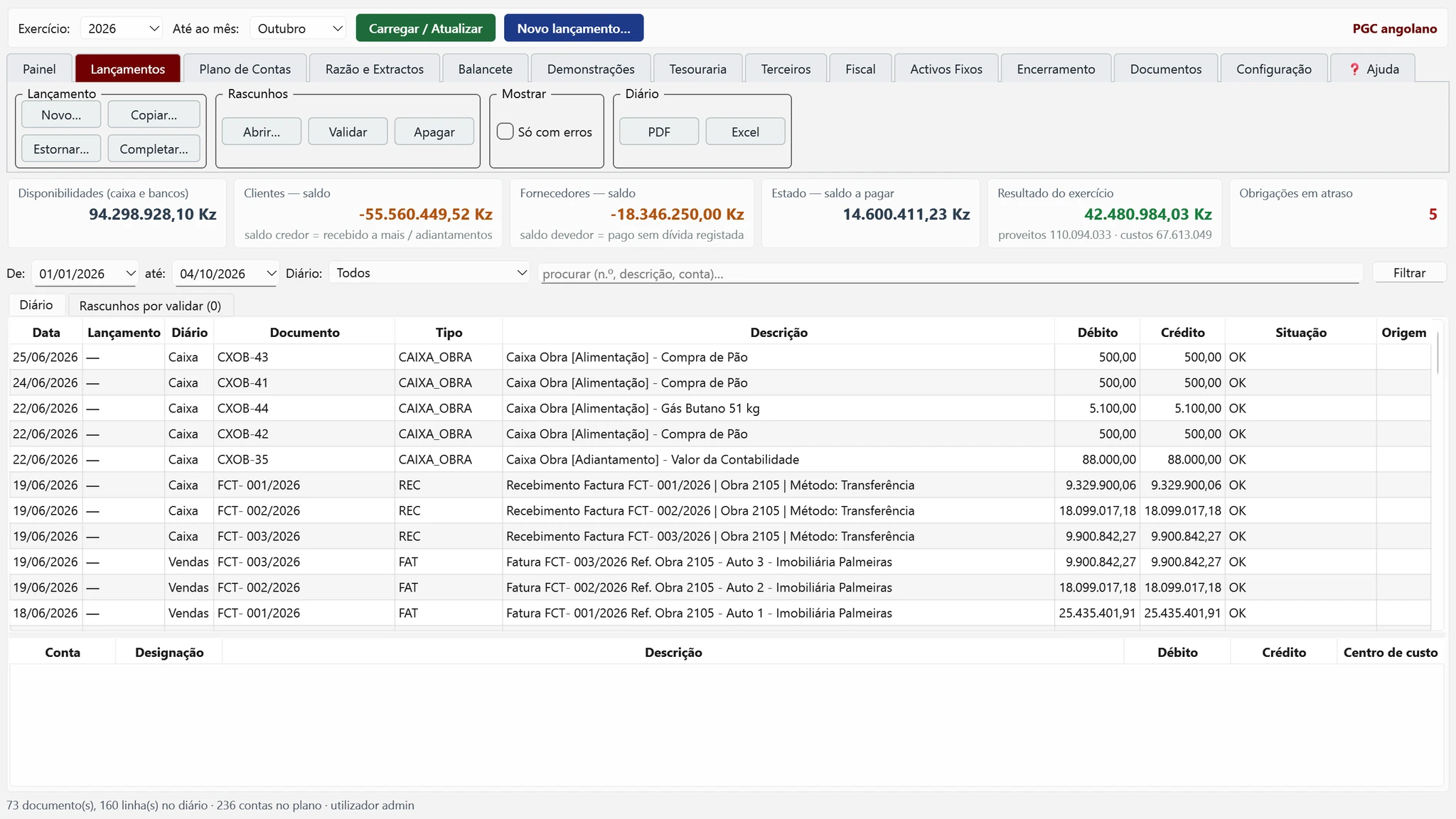Open the Ajuda tab with question mark icon

(x=1373, y=69)
